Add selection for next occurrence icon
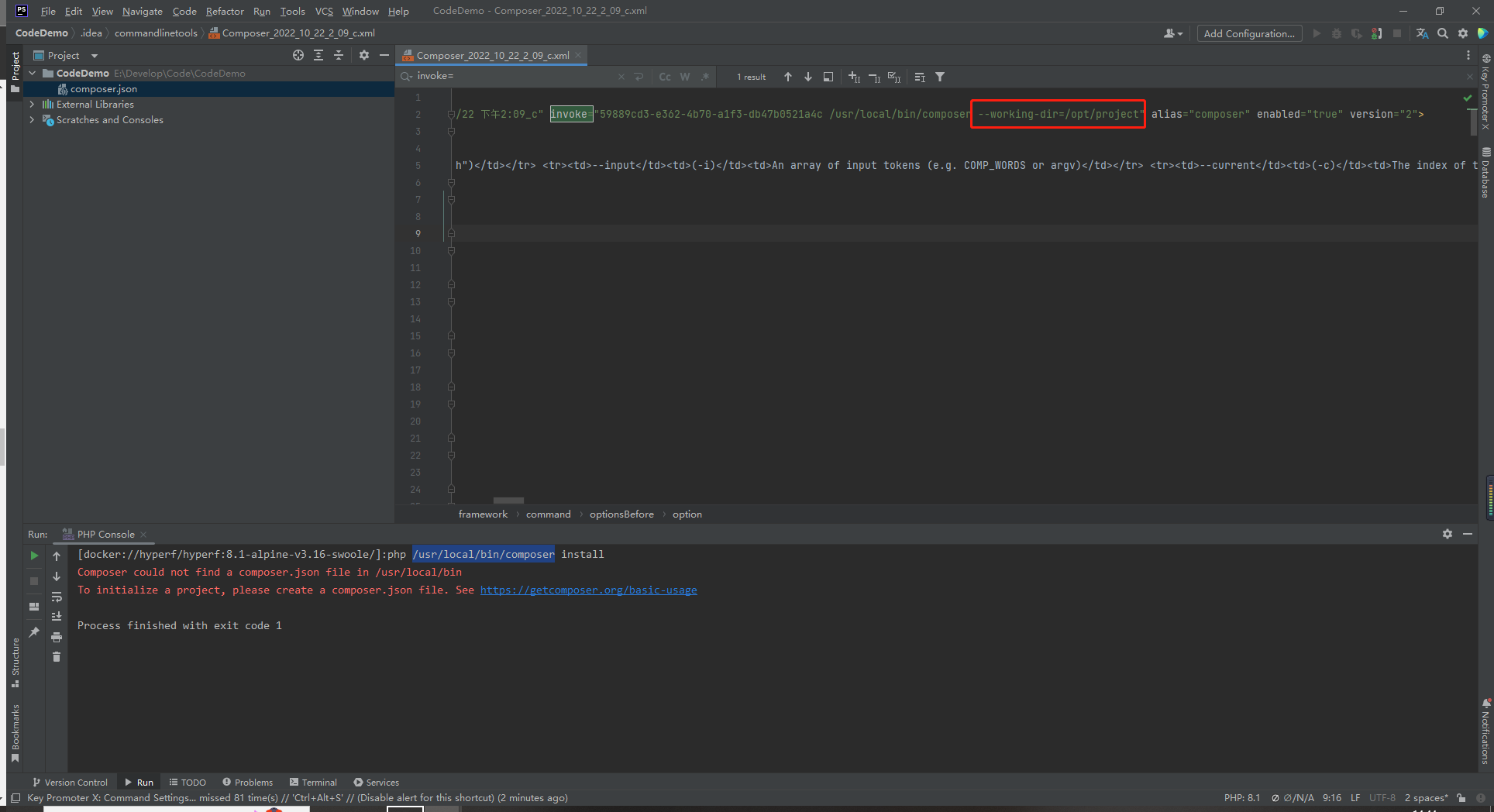The height and width of the screenshot is (812, 1494). pos(854,77)
